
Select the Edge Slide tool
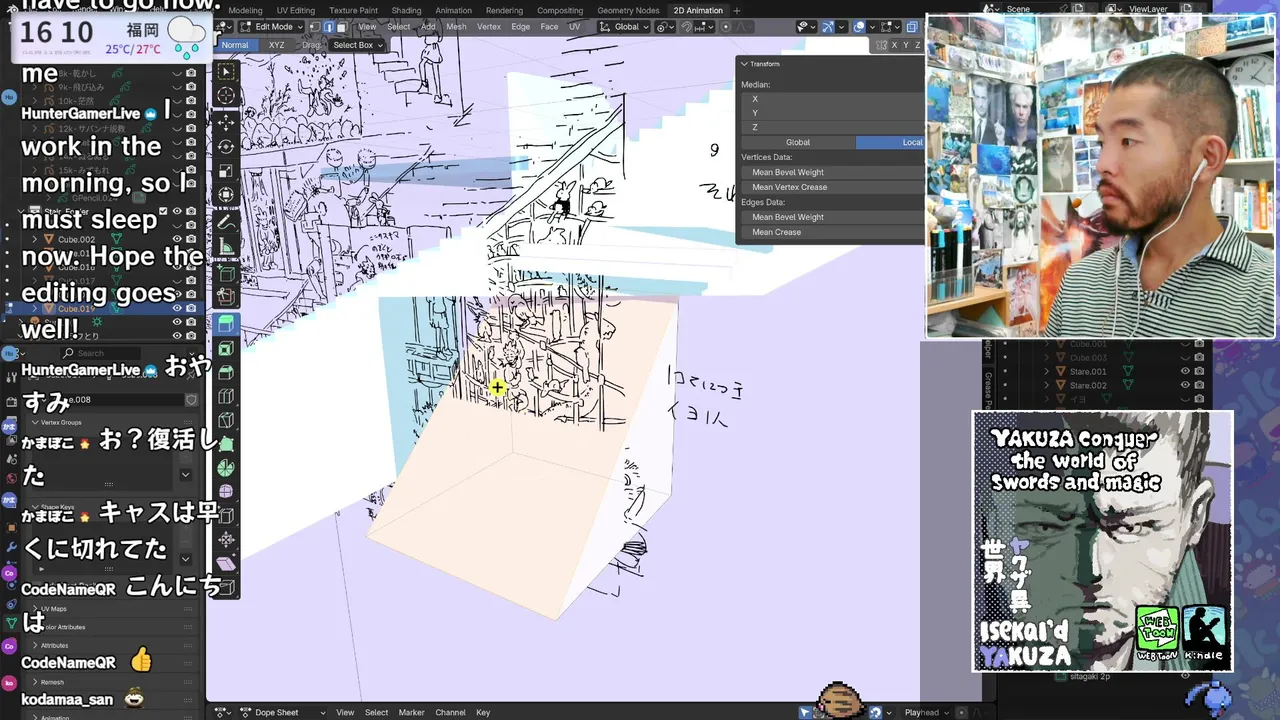(227, 516)
